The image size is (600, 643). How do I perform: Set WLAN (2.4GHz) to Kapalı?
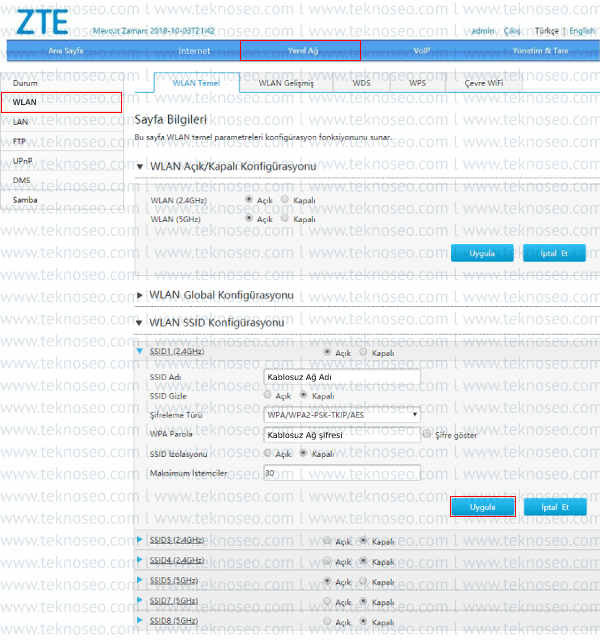pos(285,199)
